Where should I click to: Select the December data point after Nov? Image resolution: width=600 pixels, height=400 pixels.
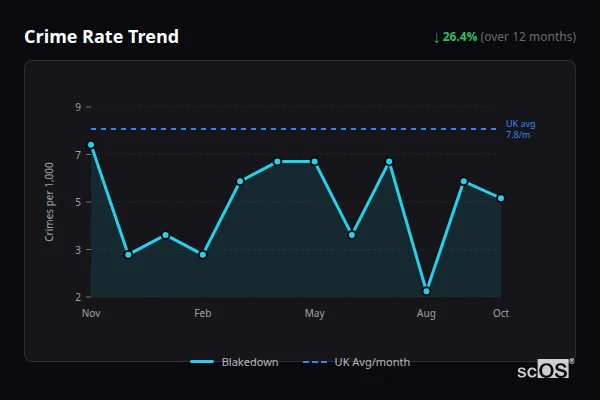pyautogui.click(x=128, y=255)
